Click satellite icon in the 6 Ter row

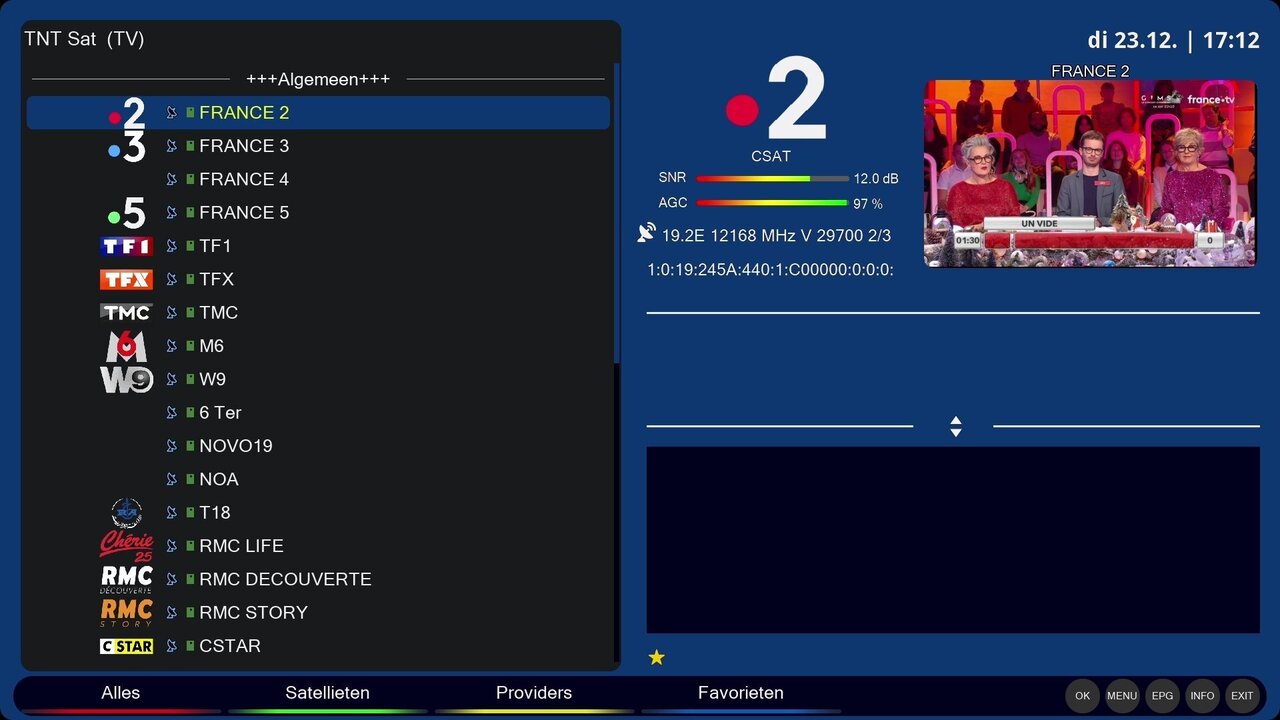[172, 412]
